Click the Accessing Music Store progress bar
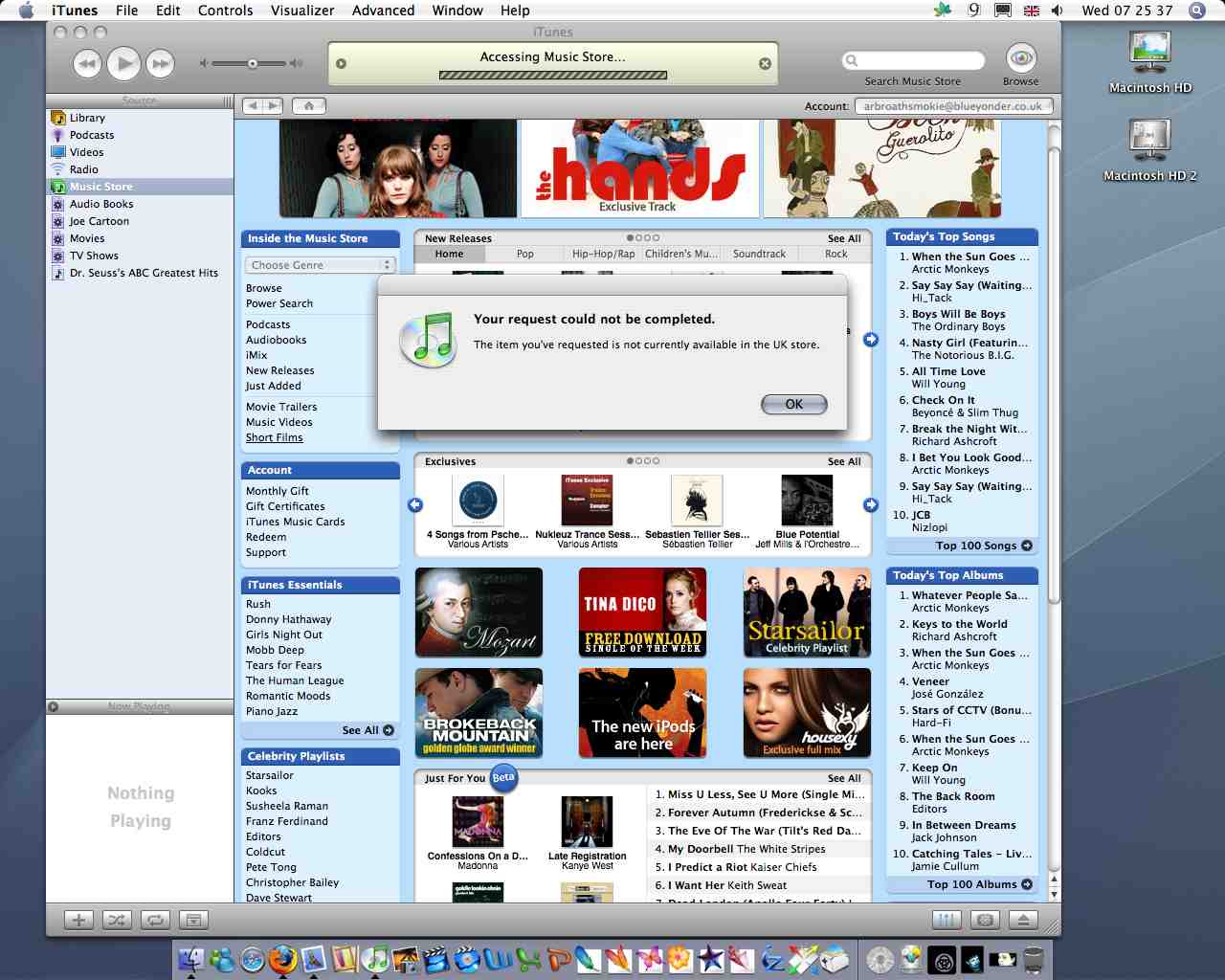This screenshot has width=1225, height=980. (553, 75)
